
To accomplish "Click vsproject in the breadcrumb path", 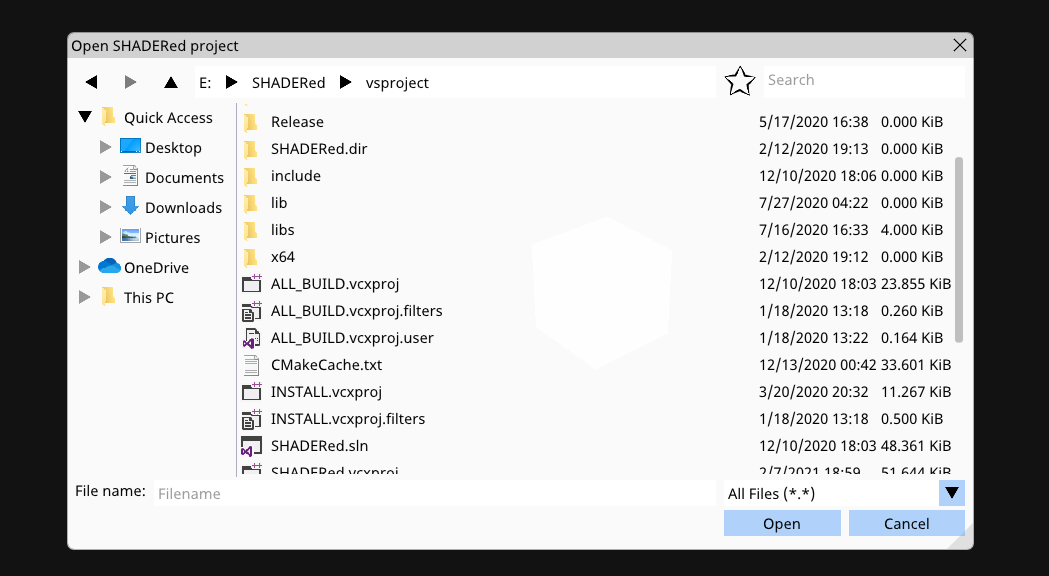I will click(x=397, y=83).
